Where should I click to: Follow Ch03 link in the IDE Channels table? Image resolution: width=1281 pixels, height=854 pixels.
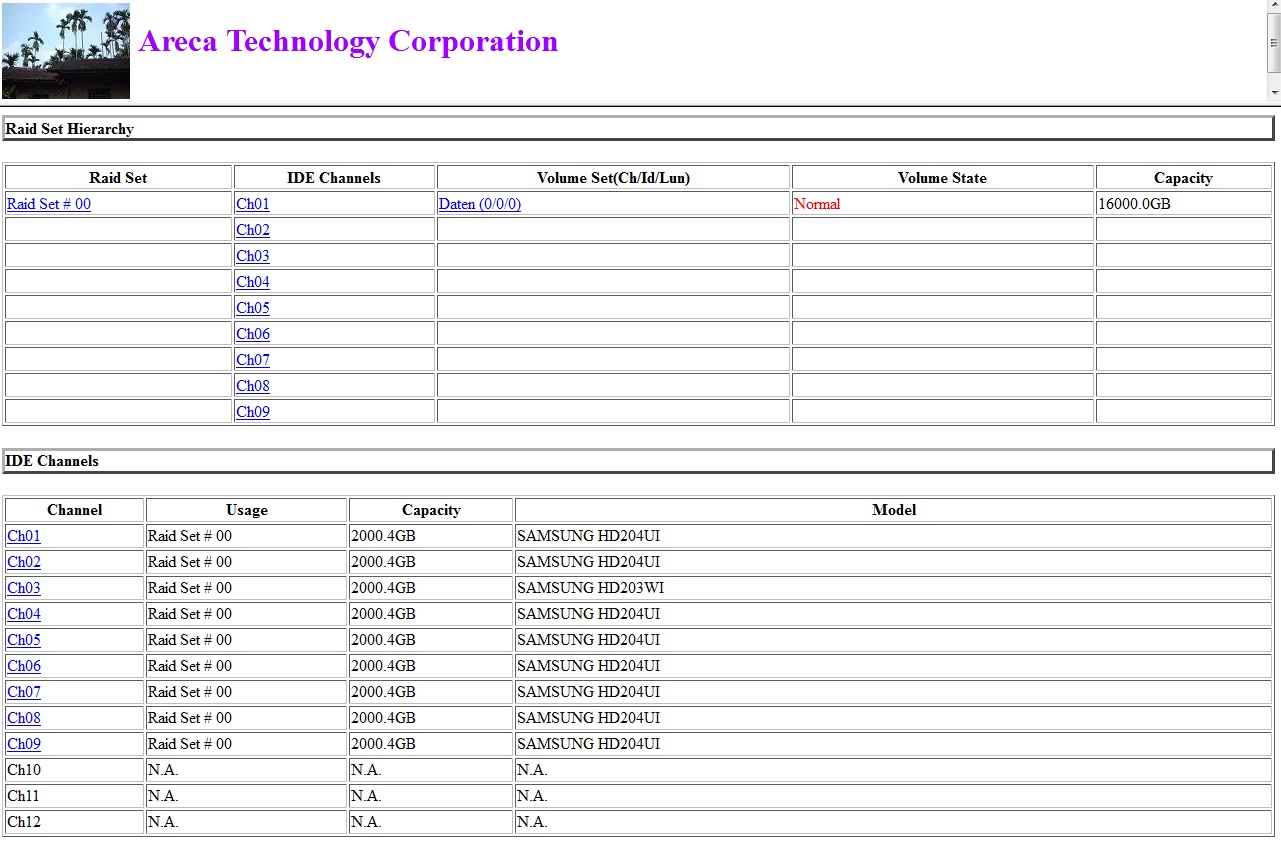(x=24, y=588)
